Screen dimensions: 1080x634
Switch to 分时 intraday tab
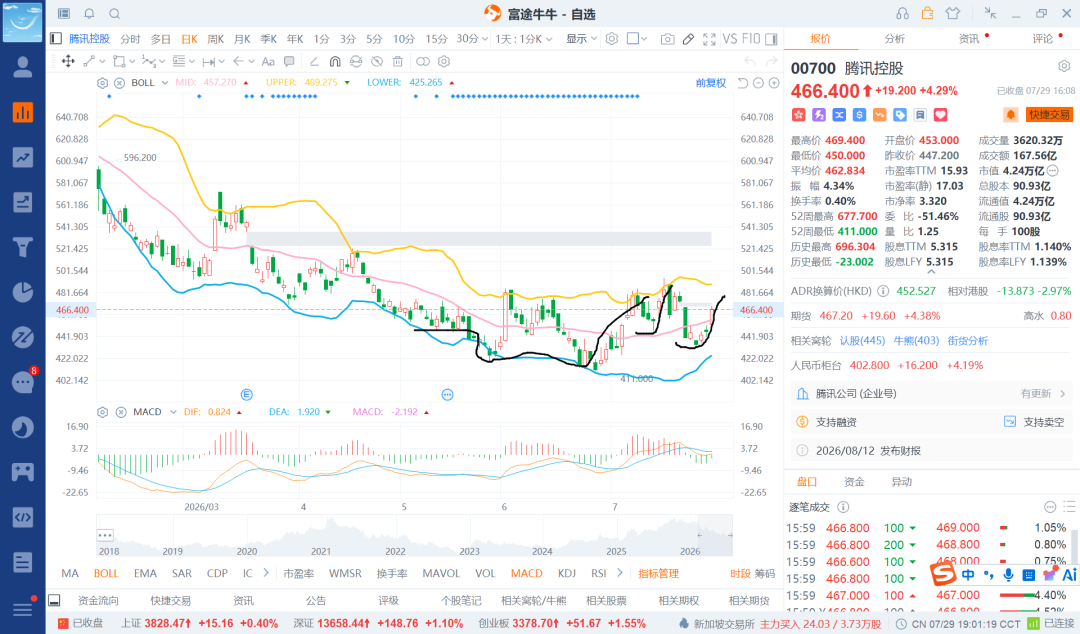click(x=130, y=39)
